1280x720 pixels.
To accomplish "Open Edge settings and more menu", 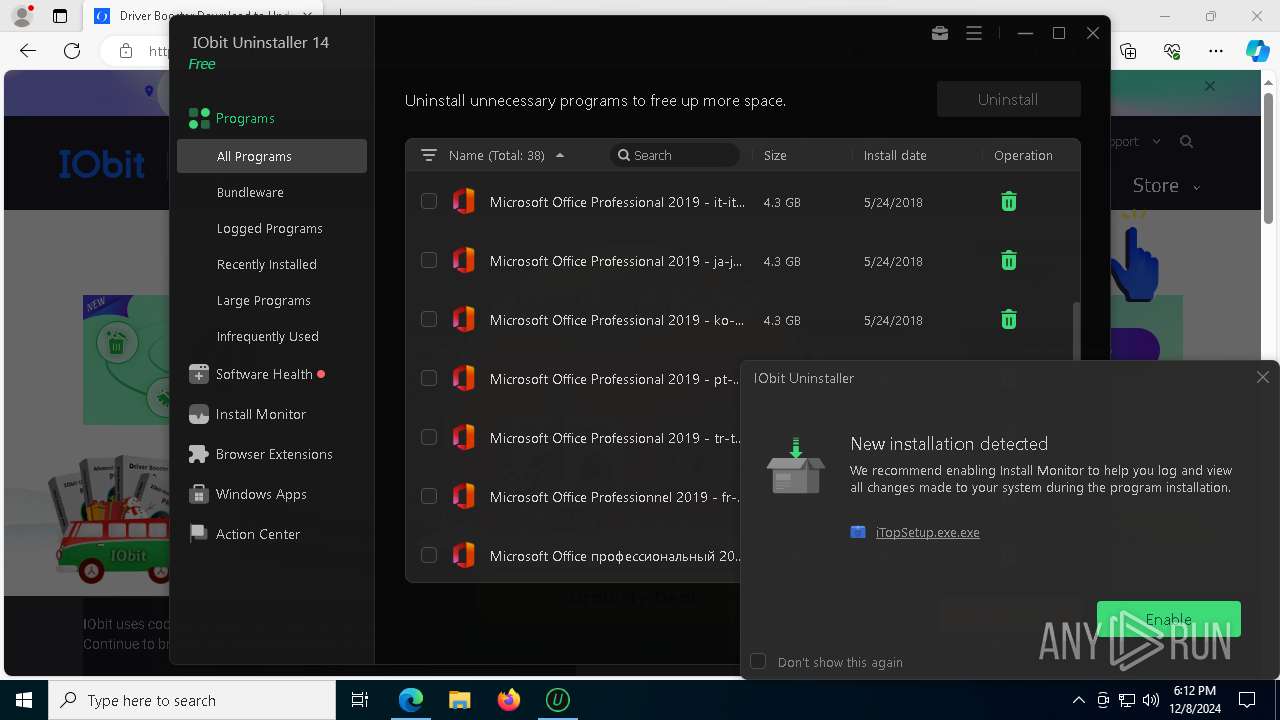I will [x=1216, y=51].
